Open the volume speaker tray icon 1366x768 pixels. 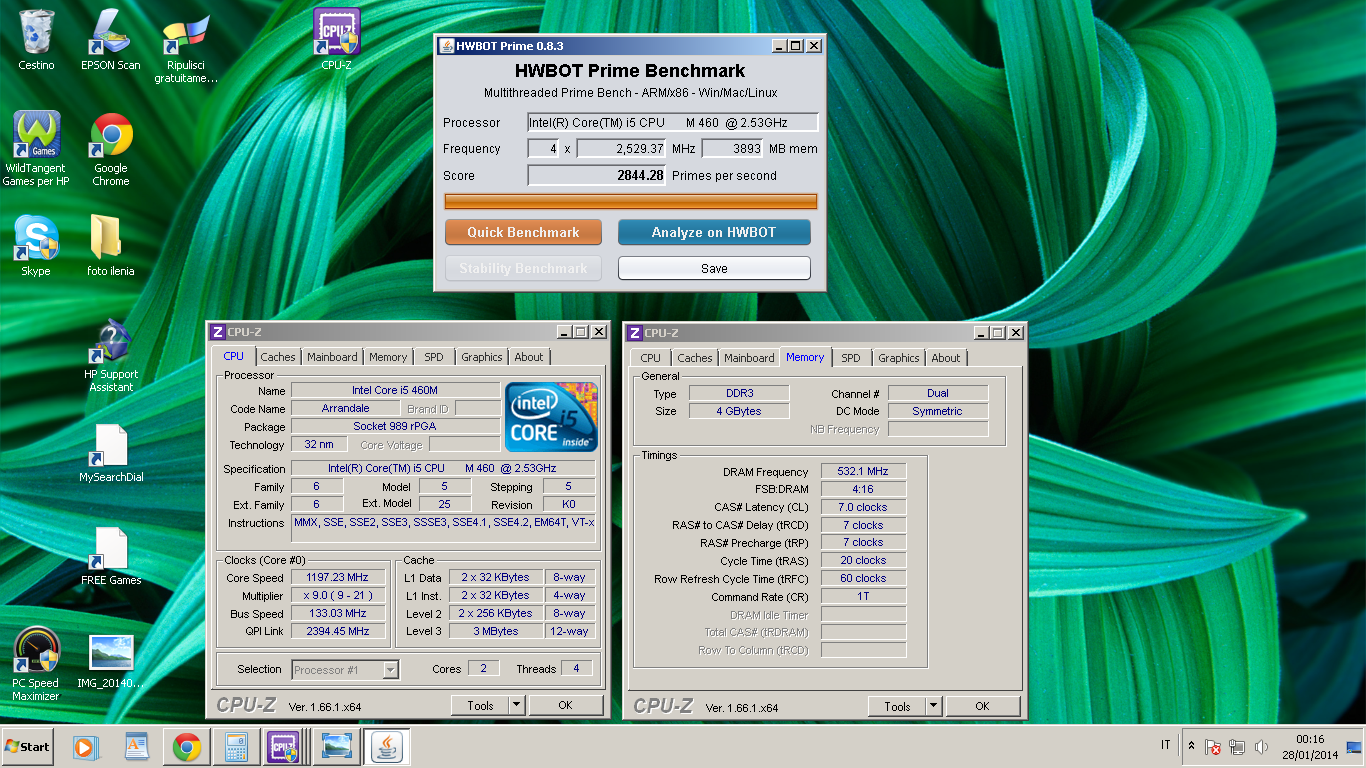coord(1261,747)
